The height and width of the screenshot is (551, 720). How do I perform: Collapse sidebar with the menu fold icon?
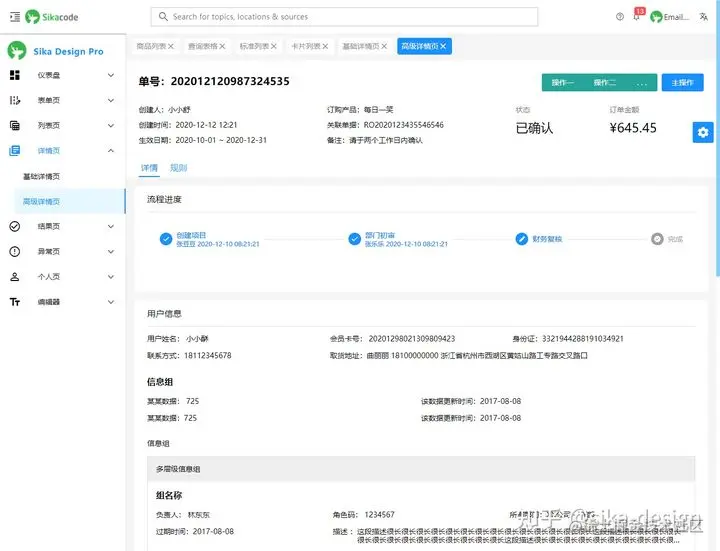pyautogui.click(x=15, y=17)
